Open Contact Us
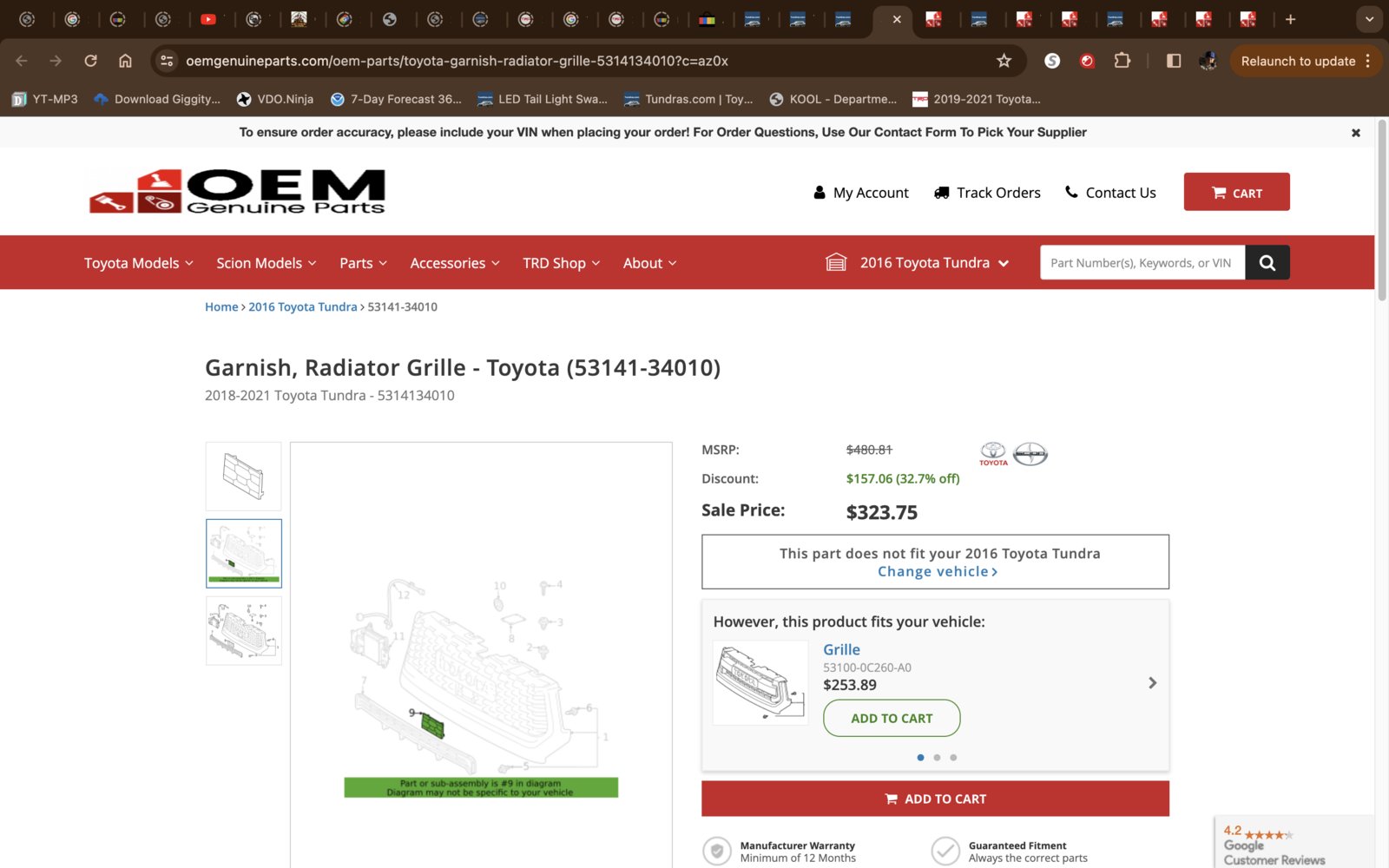1389x868 pixels. (x=1110, y=193)
